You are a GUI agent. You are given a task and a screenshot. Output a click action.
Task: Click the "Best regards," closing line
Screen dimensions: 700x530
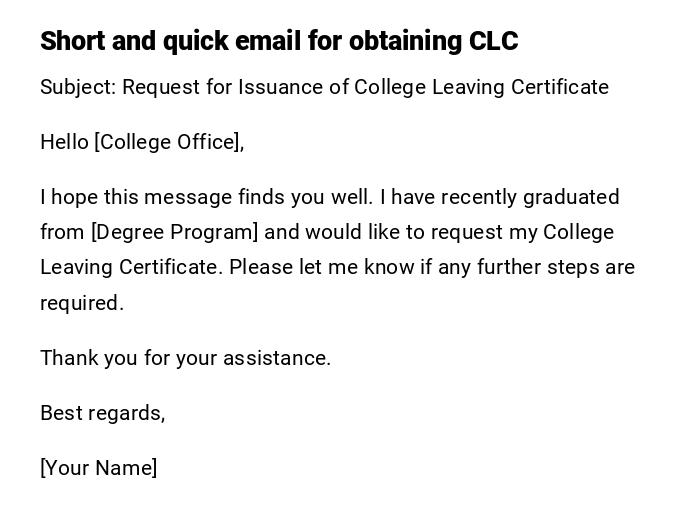(102, 413)
